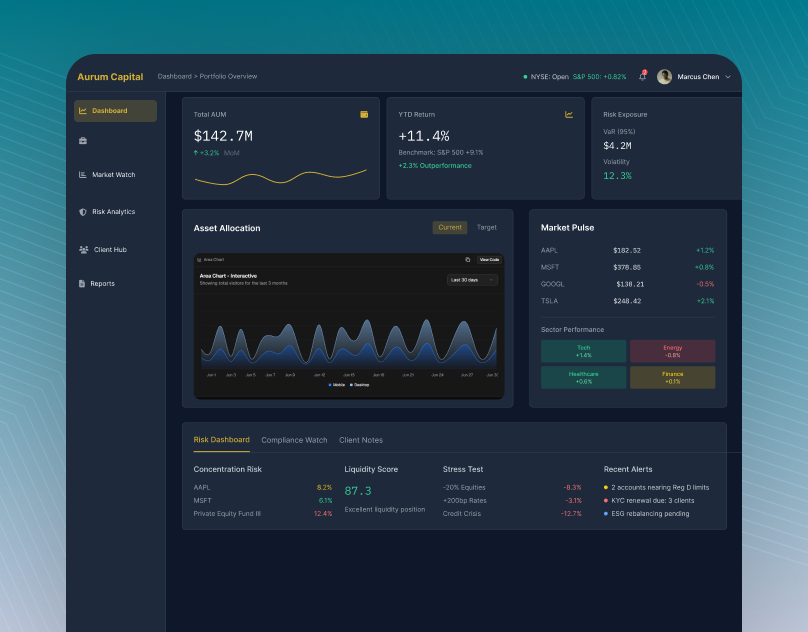Click the GOOGL row in Market Pulse
This screenshot has height=632, width=808.
click(628, 284)
